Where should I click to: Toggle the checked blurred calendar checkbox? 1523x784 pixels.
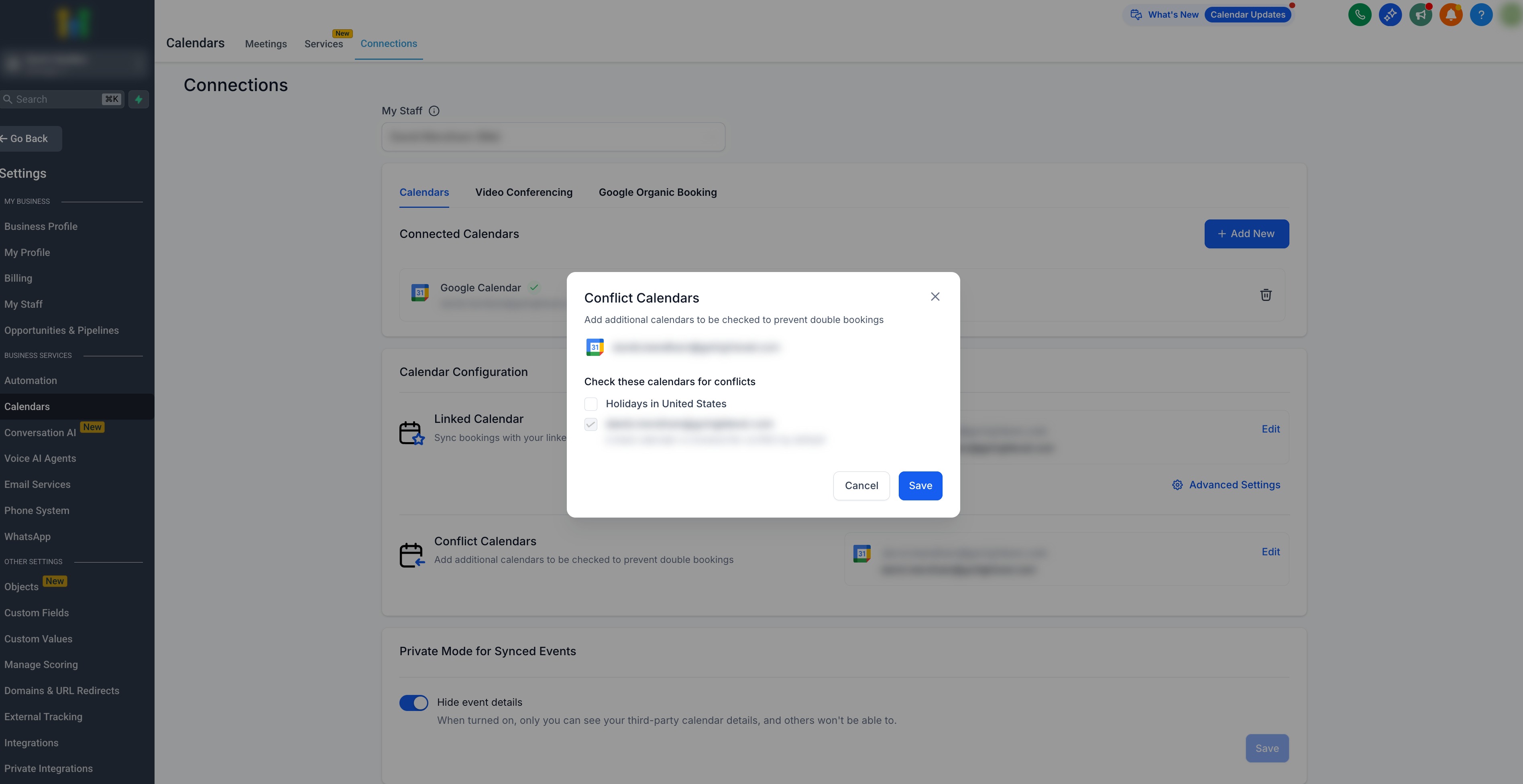(590, 424)
